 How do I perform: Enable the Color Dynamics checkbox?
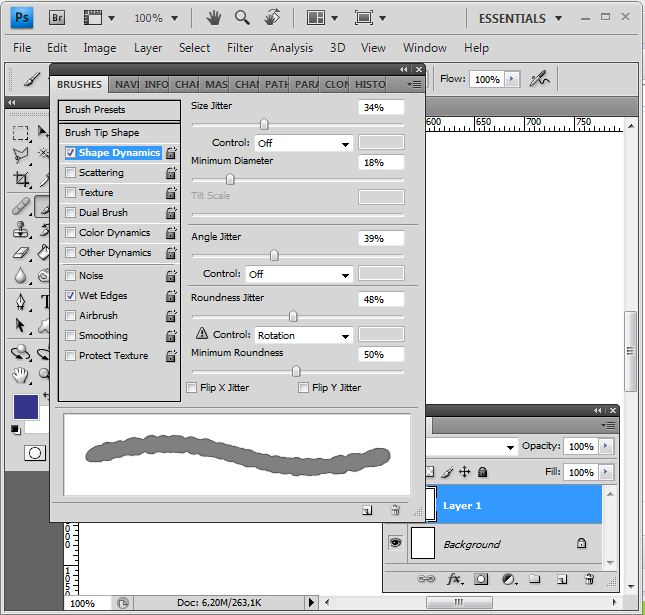coord(70,232)
